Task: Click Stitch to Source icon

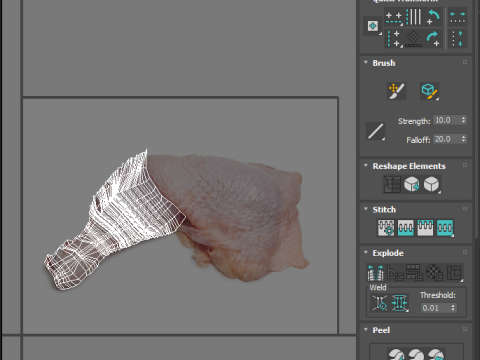Action: (x=425, y=228)
